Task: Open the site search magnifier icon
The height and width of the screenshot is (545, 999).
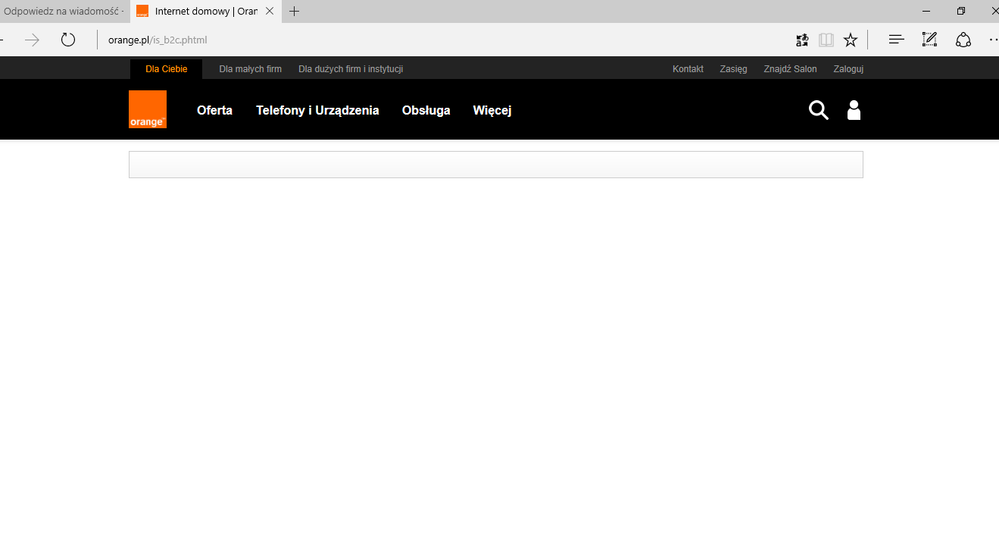Action: tap(818, 110)
